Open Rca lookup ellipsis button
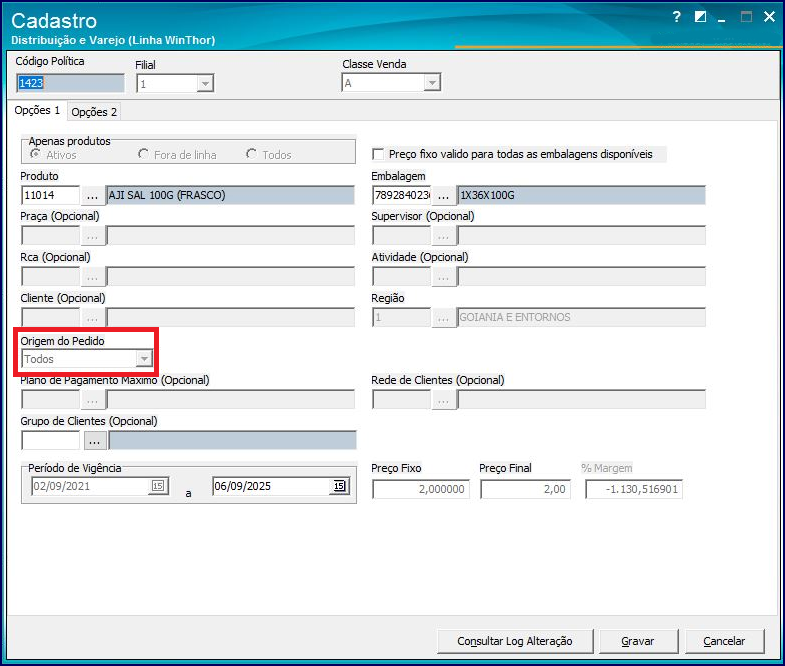The height and width of the screenshot is (666, 785). point(93,277)
